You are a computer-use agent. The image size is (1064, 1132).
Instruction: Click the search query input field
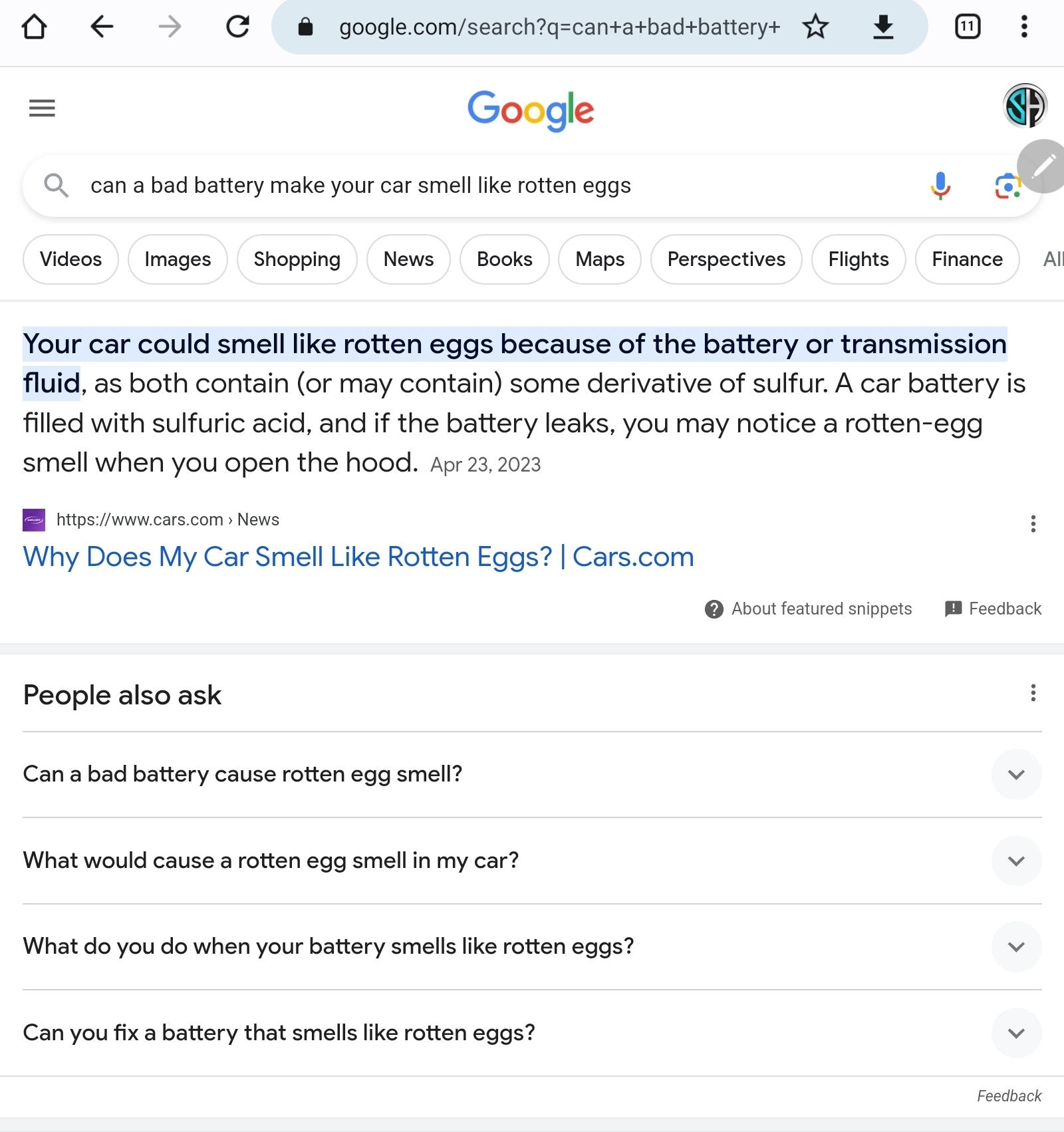[x=465, y=186]
